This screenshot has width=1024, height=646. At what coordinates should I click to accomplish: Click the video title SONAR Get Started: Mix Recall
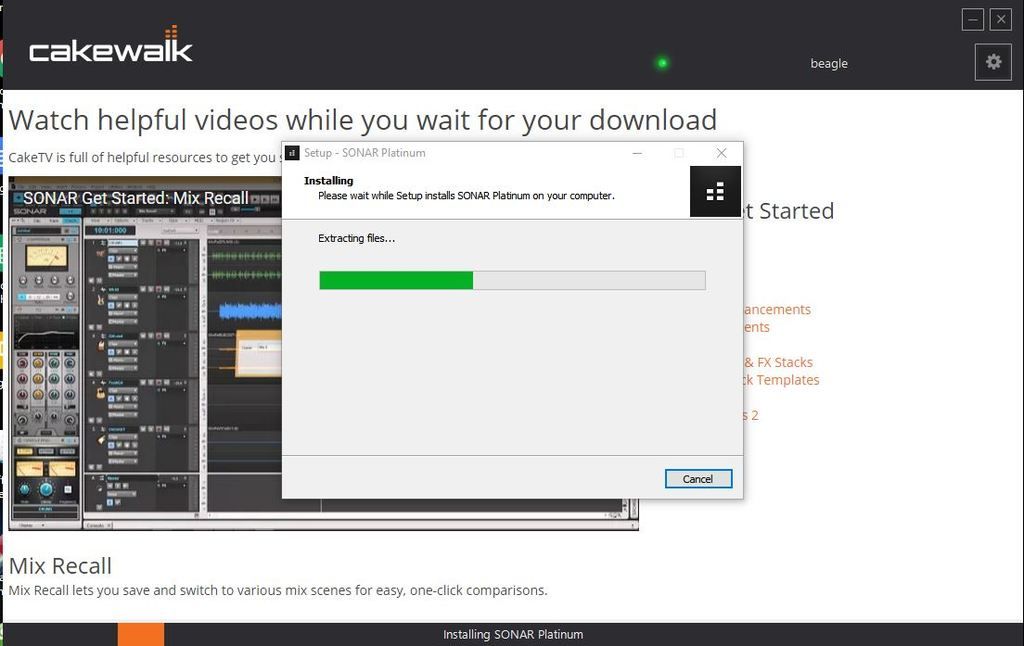(135, 198)
